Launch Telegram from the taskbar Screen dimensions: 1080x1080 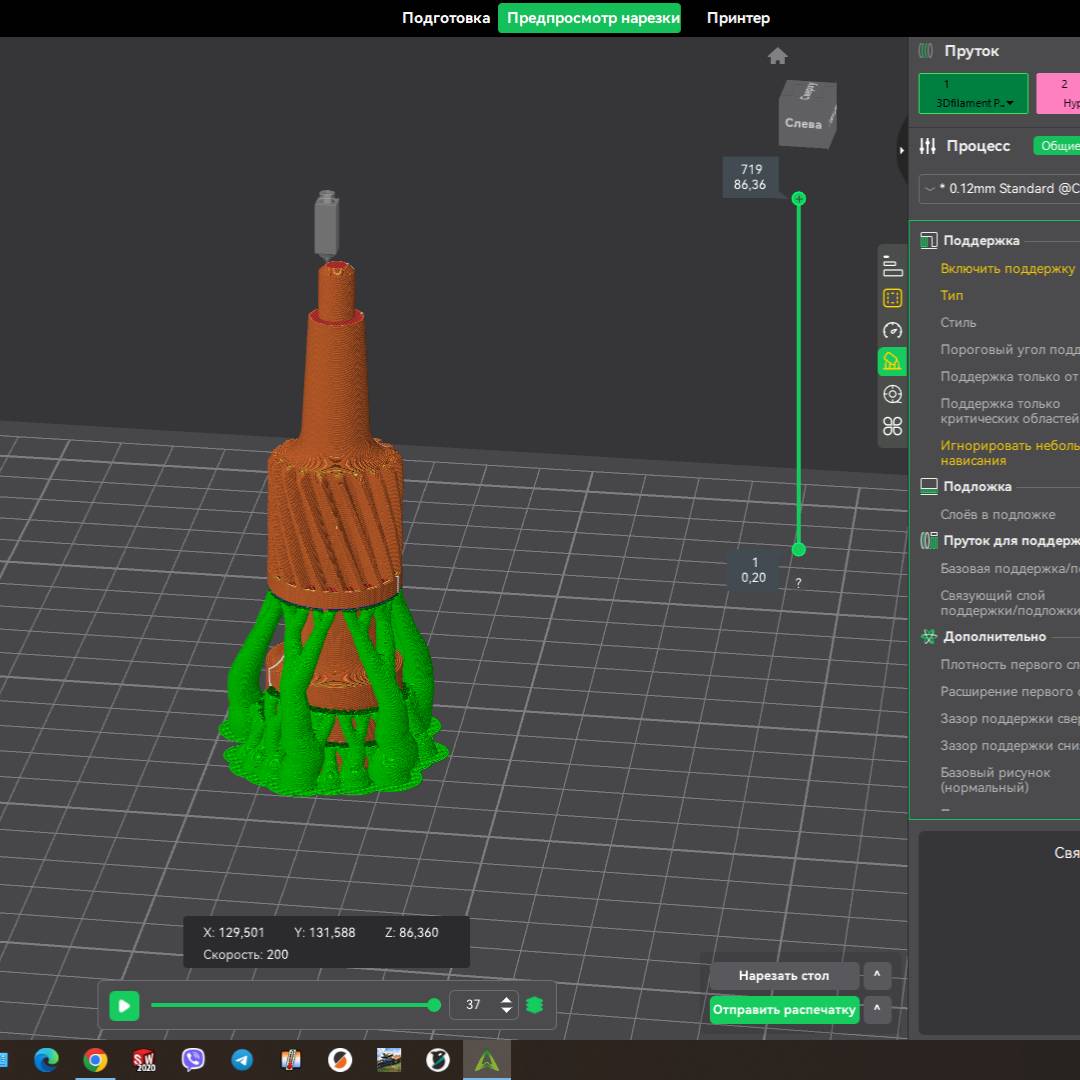[x=241, y=1060]
